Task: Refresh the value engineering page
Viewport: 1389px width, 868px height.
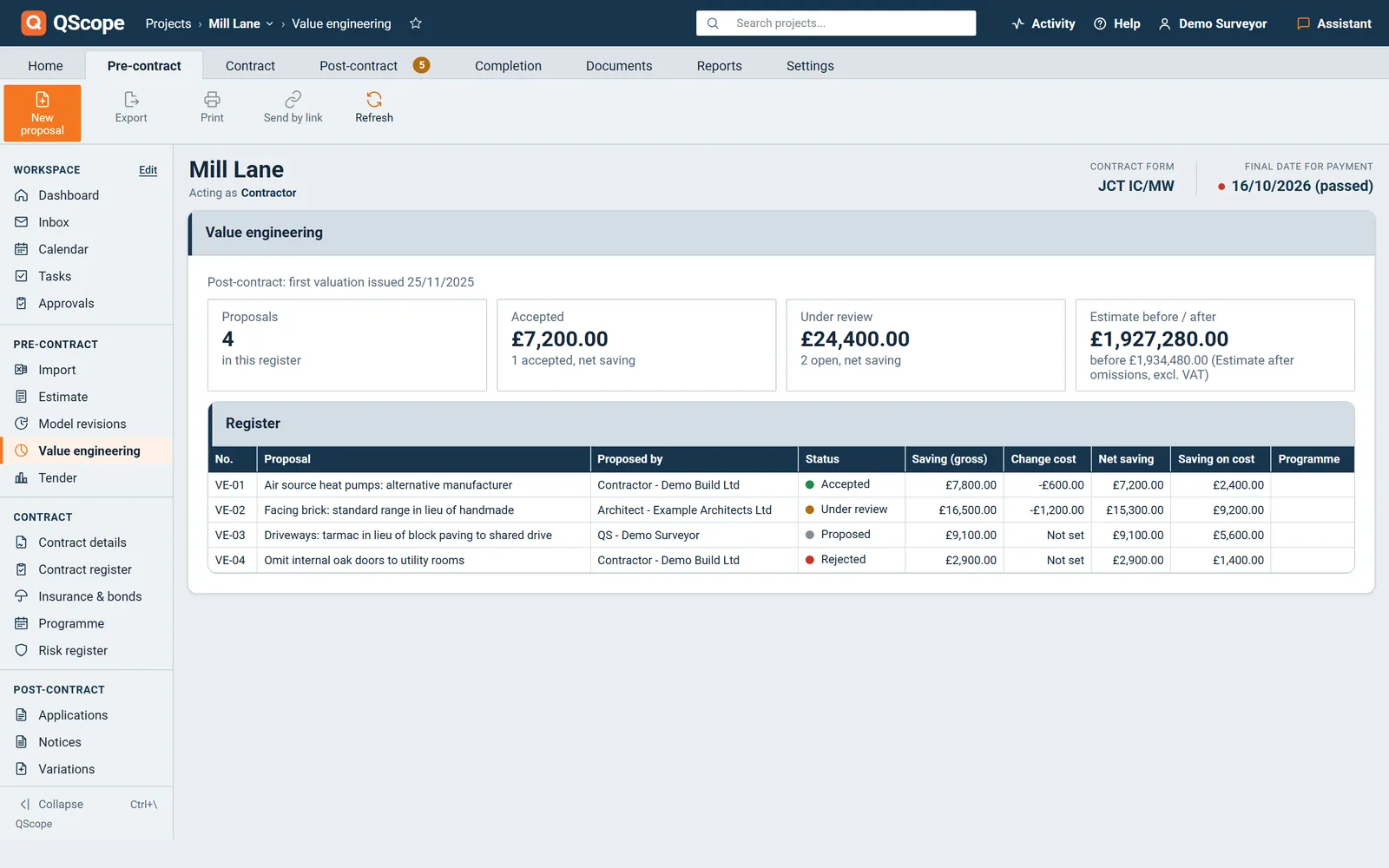Action: pyautogui.click(x=374, y=108)
